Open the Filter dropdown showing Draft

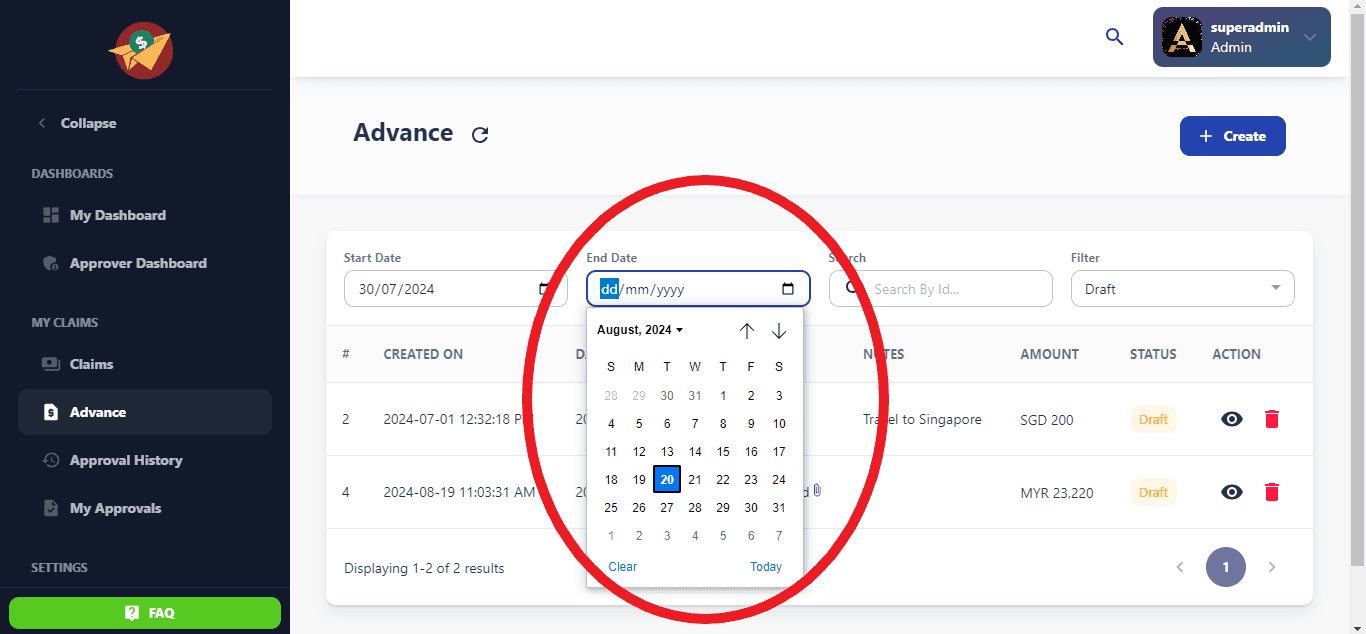pos(1182,289)
